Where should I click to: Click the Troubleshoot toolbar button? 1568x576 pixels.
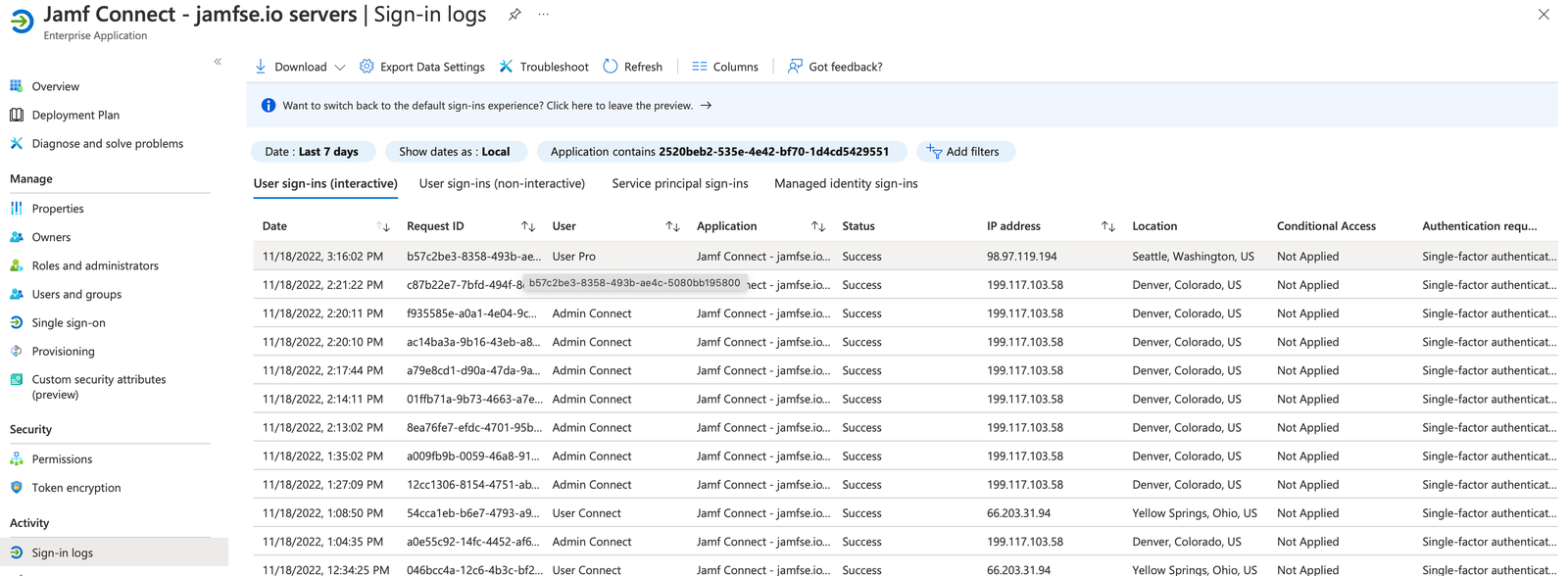point(544,67)
